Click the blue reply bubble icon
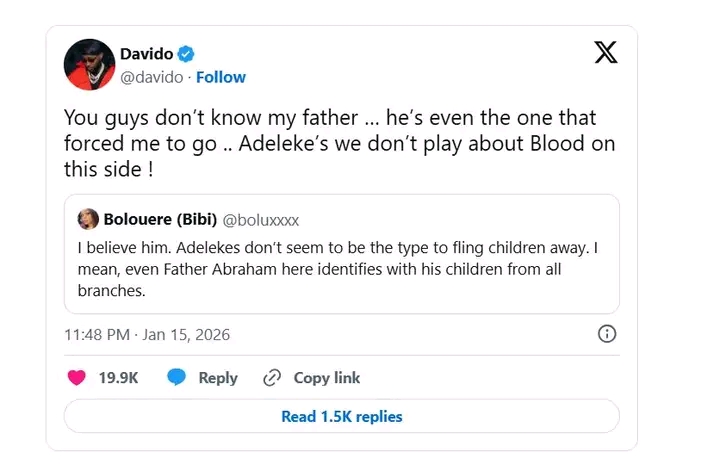720x471 pixels. pyautogui.click(x=177, y=377)
